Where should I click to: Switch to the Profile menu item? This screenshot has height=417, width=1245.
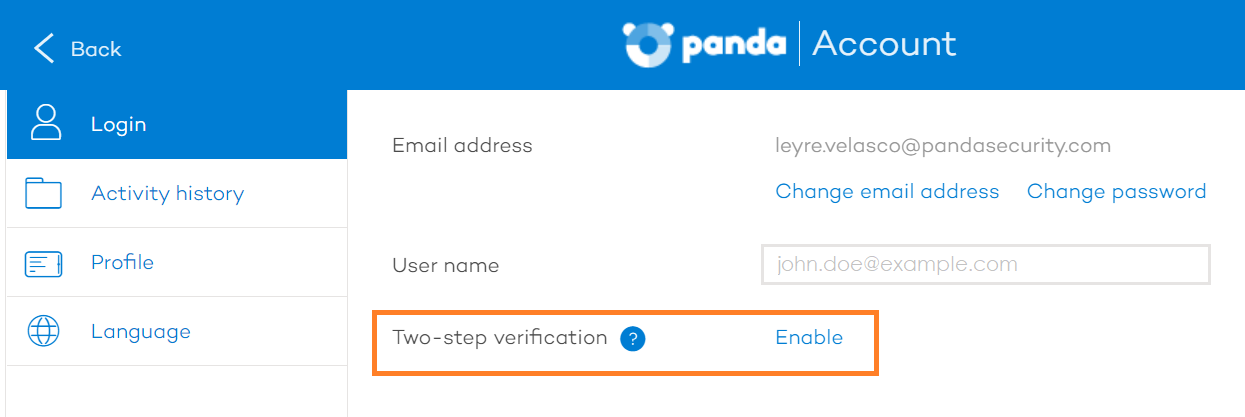point(177,262)
